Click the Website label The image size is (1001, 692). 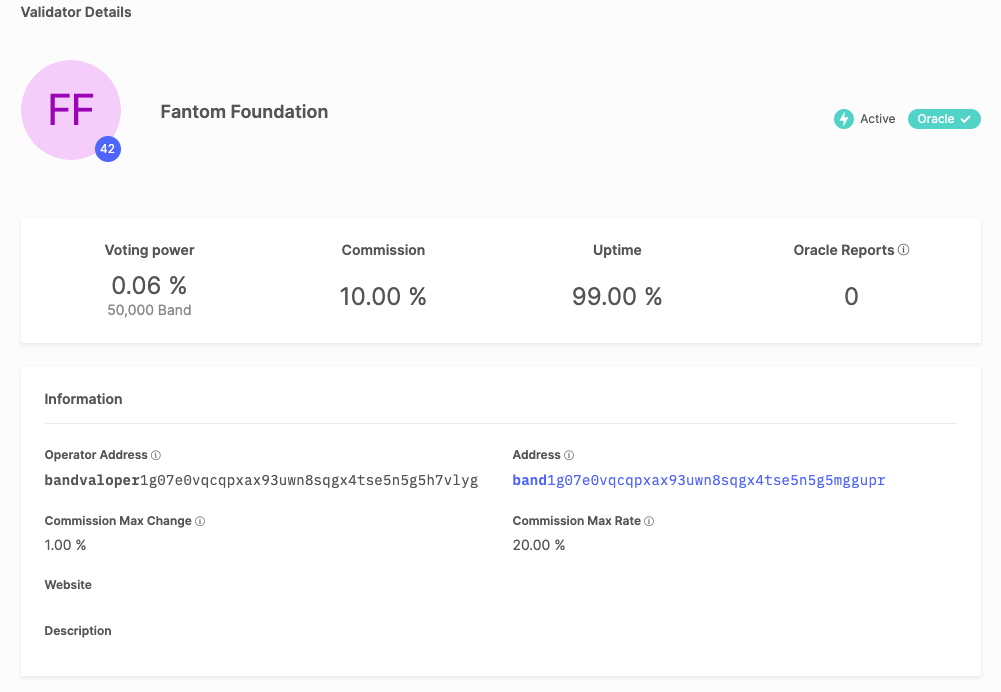pos(68,585)
